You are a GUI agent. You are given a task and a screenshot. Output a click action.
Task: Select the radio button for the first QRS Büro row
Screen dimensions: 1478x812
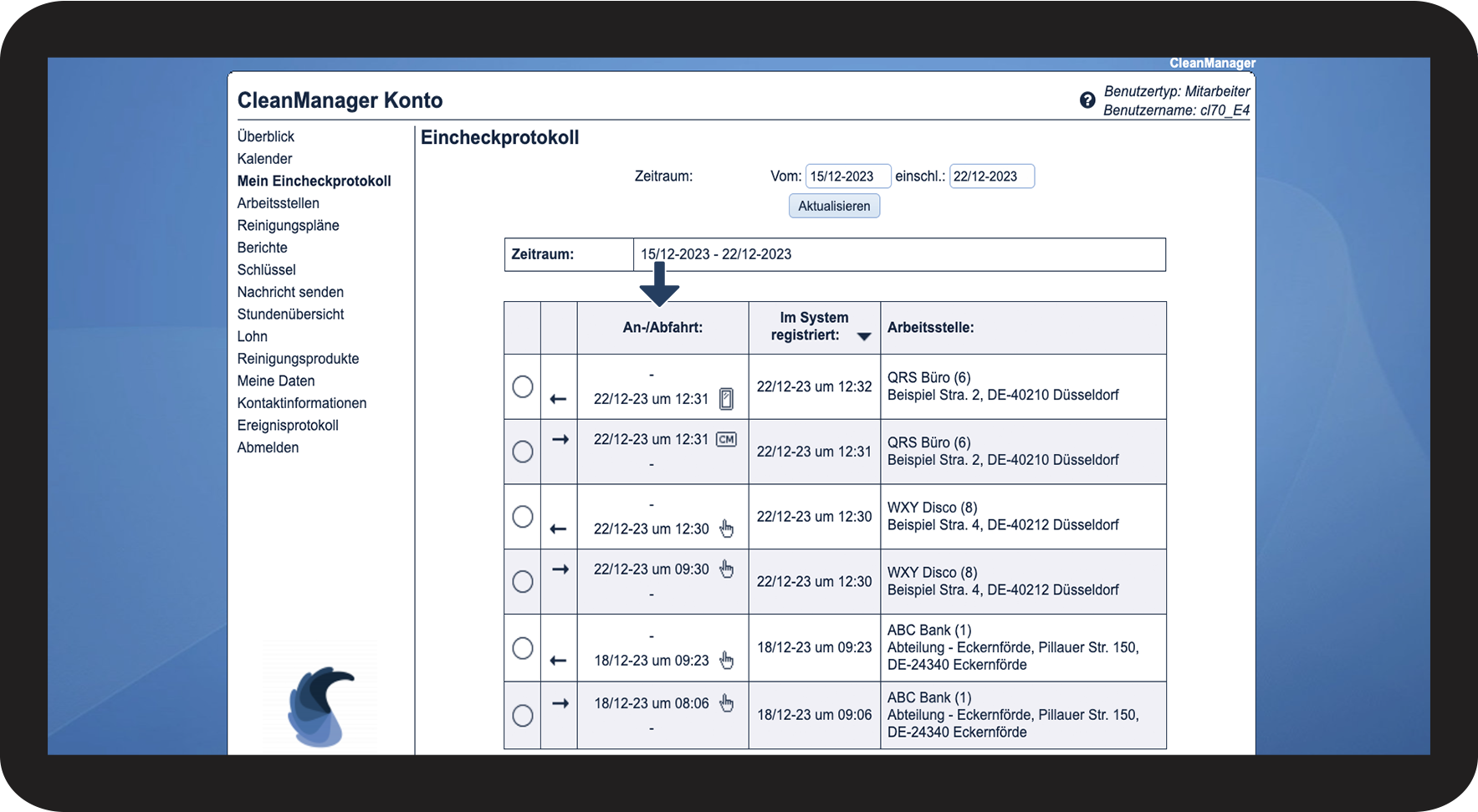point(523,386)
